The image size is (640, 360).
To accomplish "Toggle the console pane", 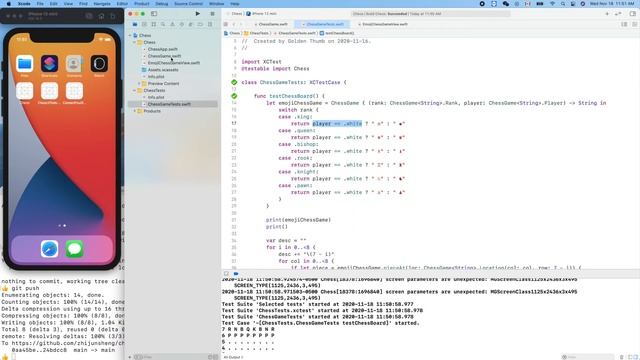I will click(636, 357).
